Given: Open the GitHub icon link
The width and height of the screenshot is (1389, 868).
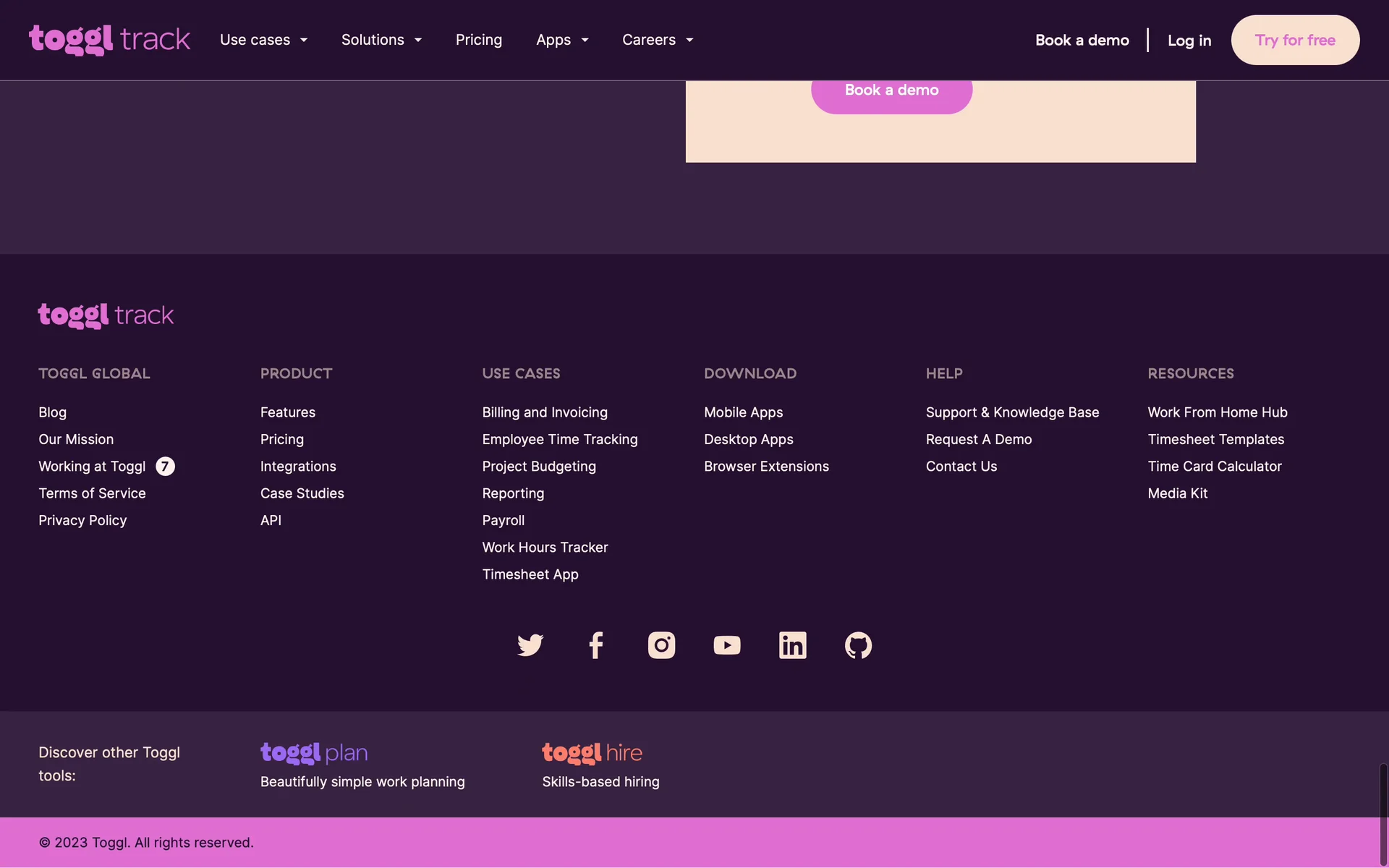Looking at the screenshot, I should click(x=858, y=644).
